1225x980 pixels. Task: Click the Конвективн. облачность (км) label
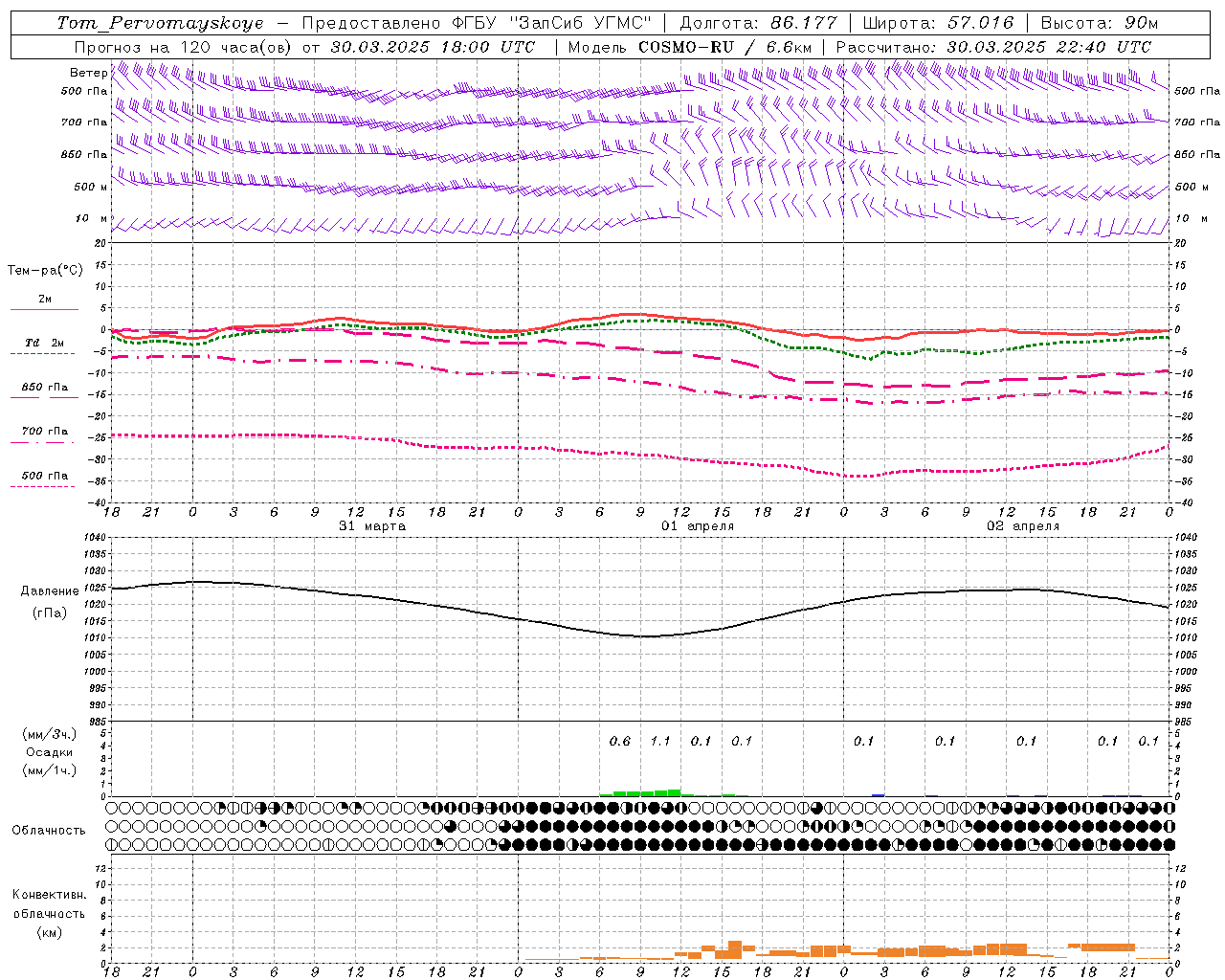(49, 913)
